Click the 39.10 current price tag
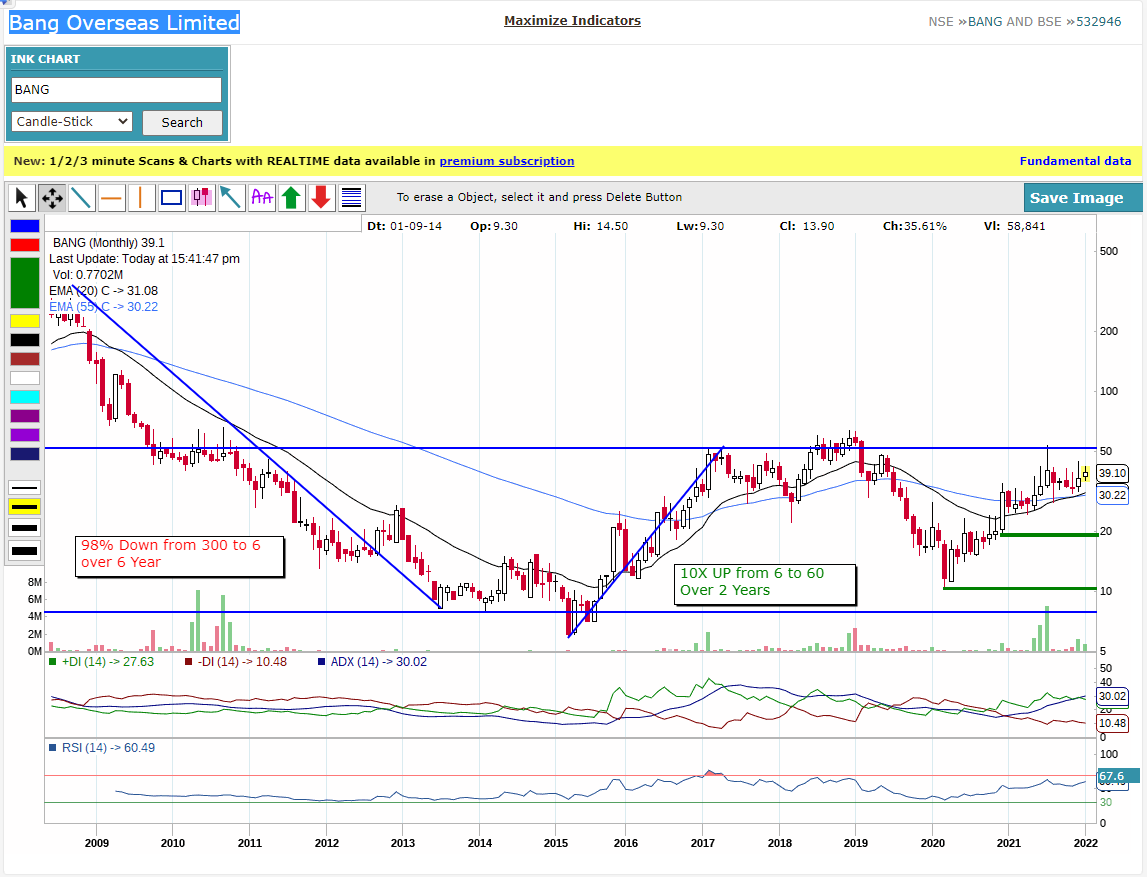Viewport: 1147px width, 877px height. [x=1112, y=474]
